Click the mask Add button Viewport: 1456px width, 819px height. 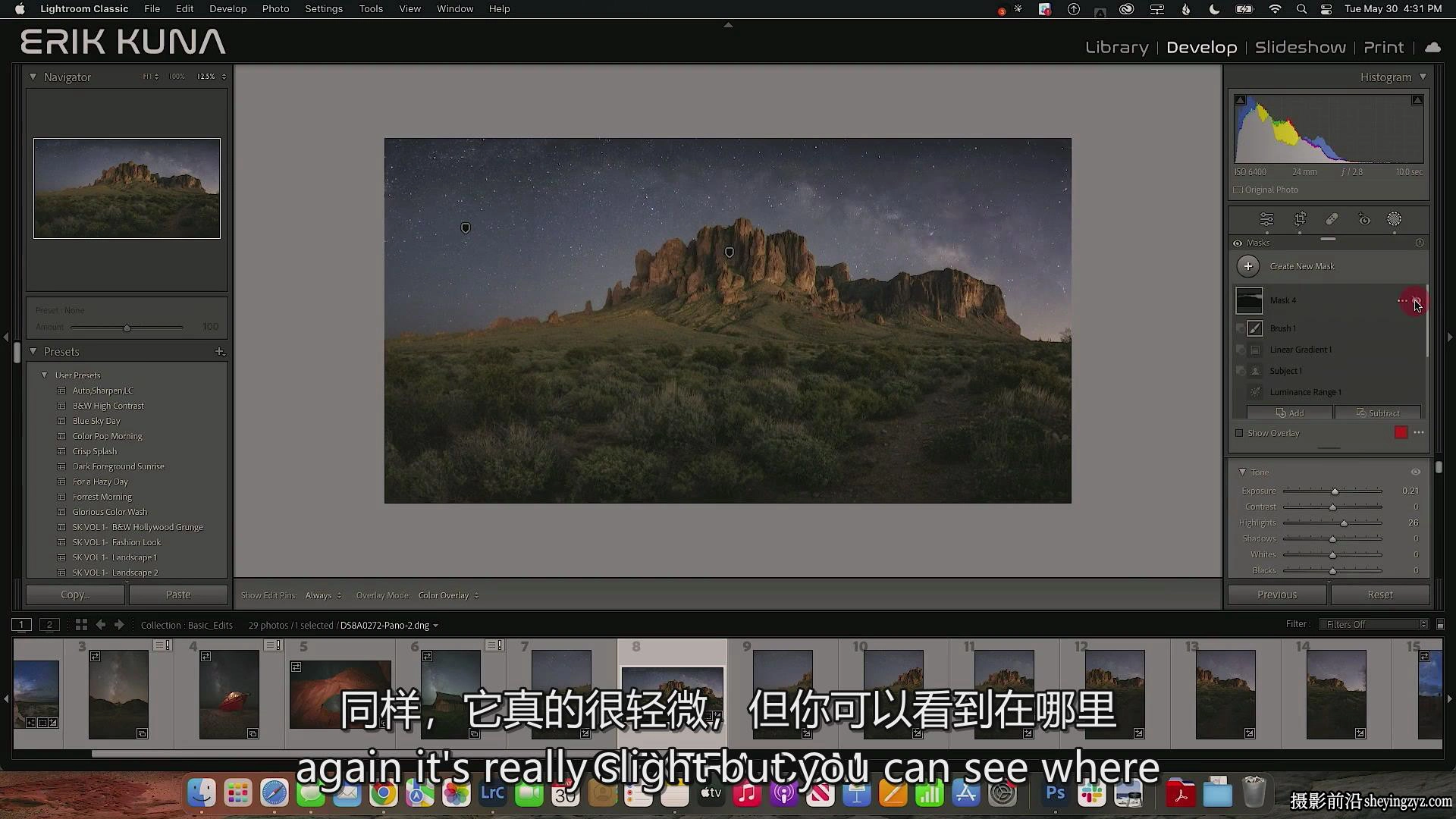point(1289,413)
